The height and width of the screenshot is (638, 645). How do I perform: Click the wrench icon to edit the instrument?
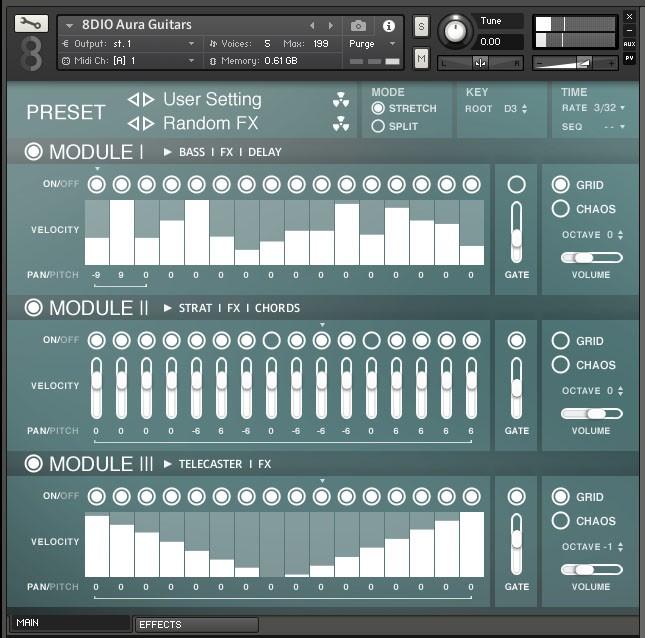point(32,24)
